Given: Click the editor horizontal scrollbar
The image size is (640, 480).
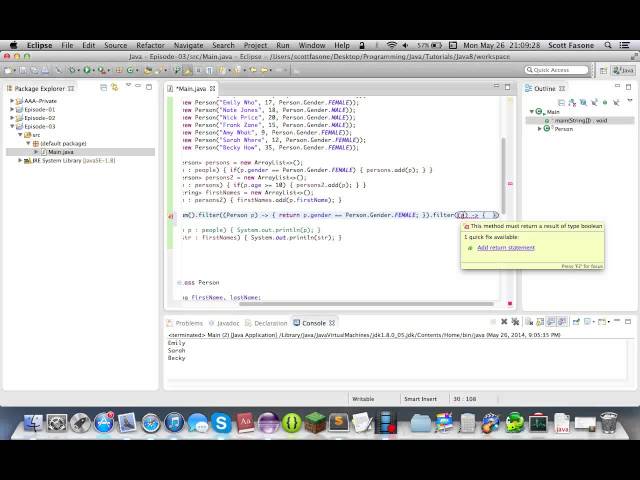Looking at the screenshot, I should pos(366,304).
